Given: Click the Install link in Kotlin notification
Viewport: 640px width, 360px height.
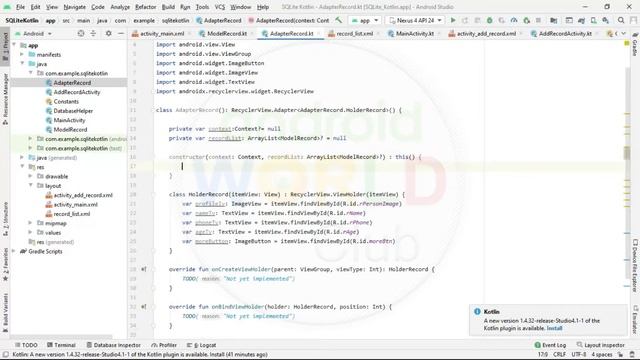Looking at the screenshot, I should pyautogui.click(x=554, y=328).
